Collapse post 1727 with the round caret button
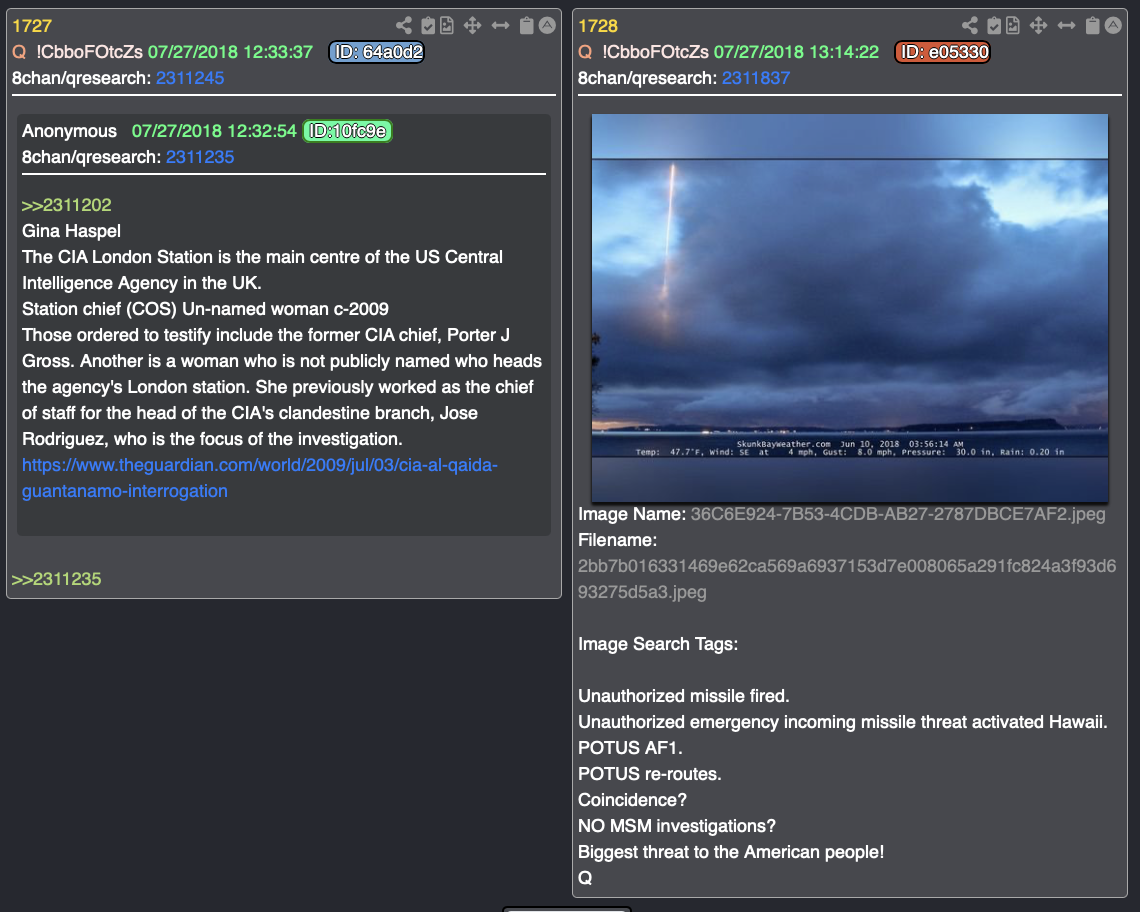1140x912 pixels. pyautogui.click(x=547, y=25)
